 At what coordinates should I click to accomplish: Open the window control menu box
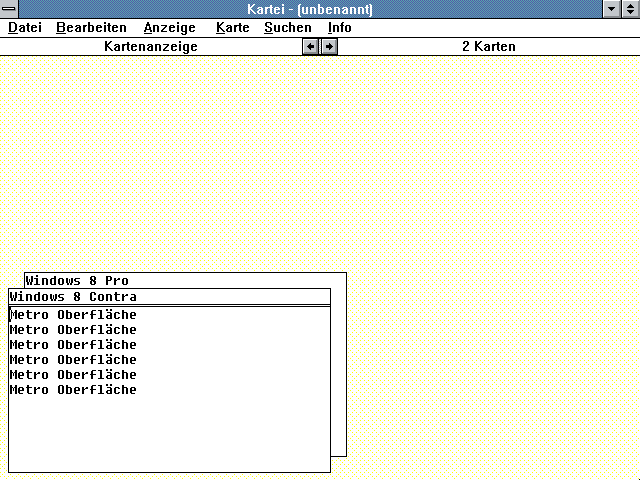click(9, 9)
